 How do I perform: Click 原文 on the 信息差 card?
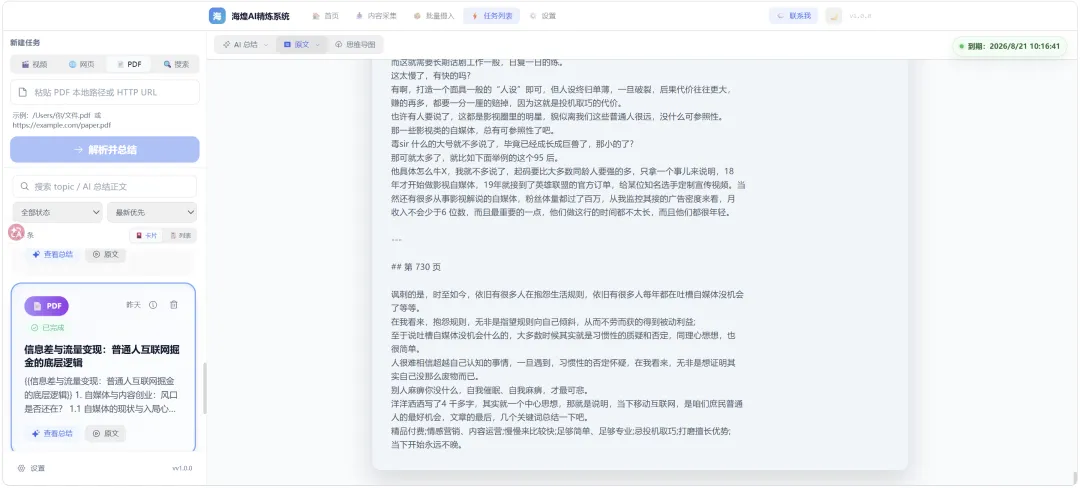pyautogui.click(x=105, y=434)
